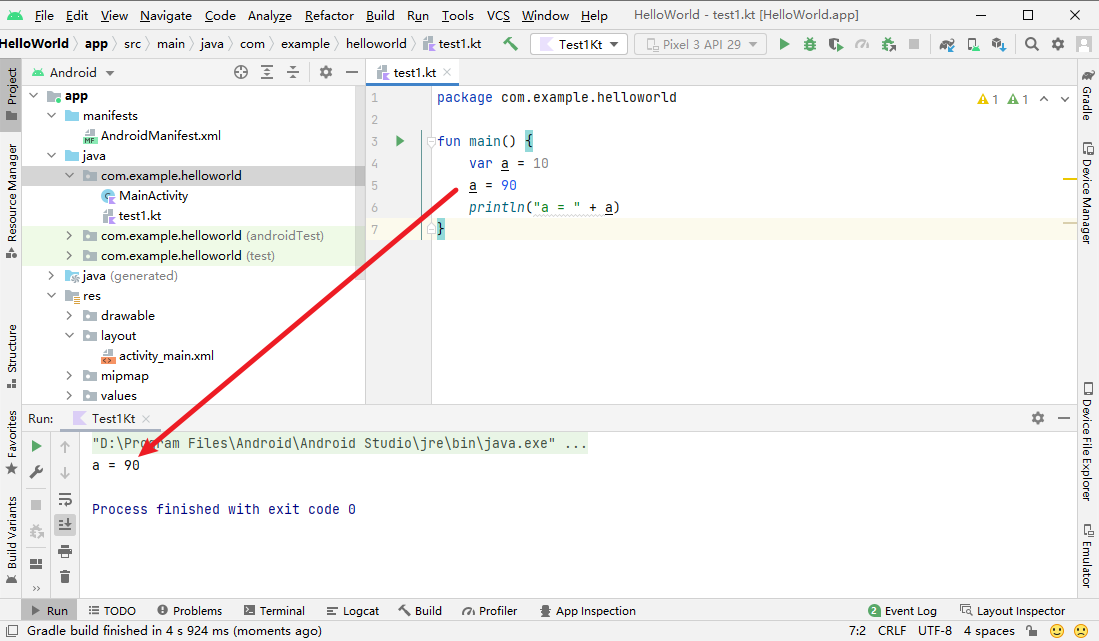The image size is (1099, 641).
Task: Open Device File Explorer side panel
Action: click(x=1088, y=441)
